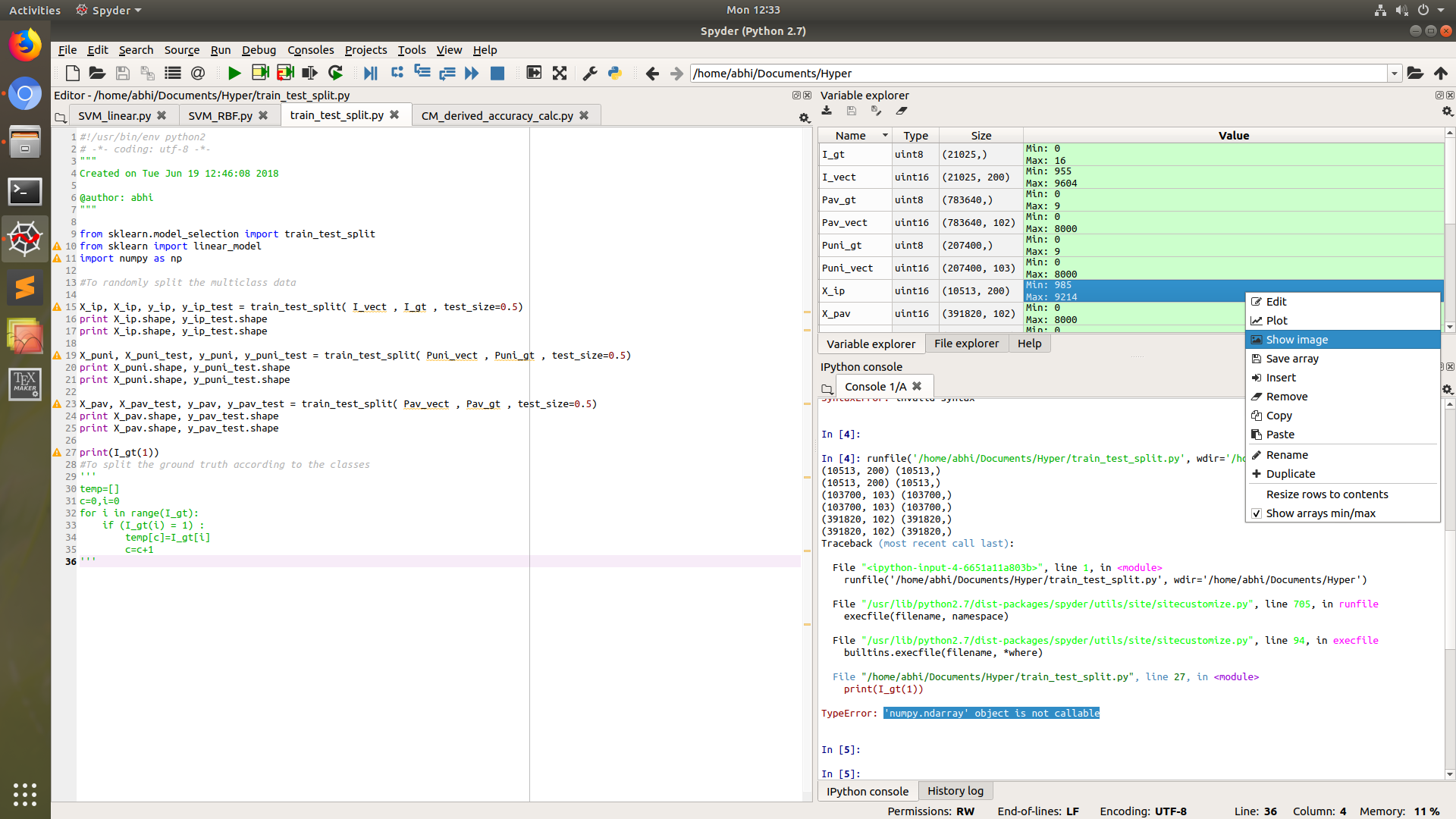The width and height of the screenshot is (1456, 819).
Task: Open the PYTHONPATH manager icon
Action: click(614, 74)
